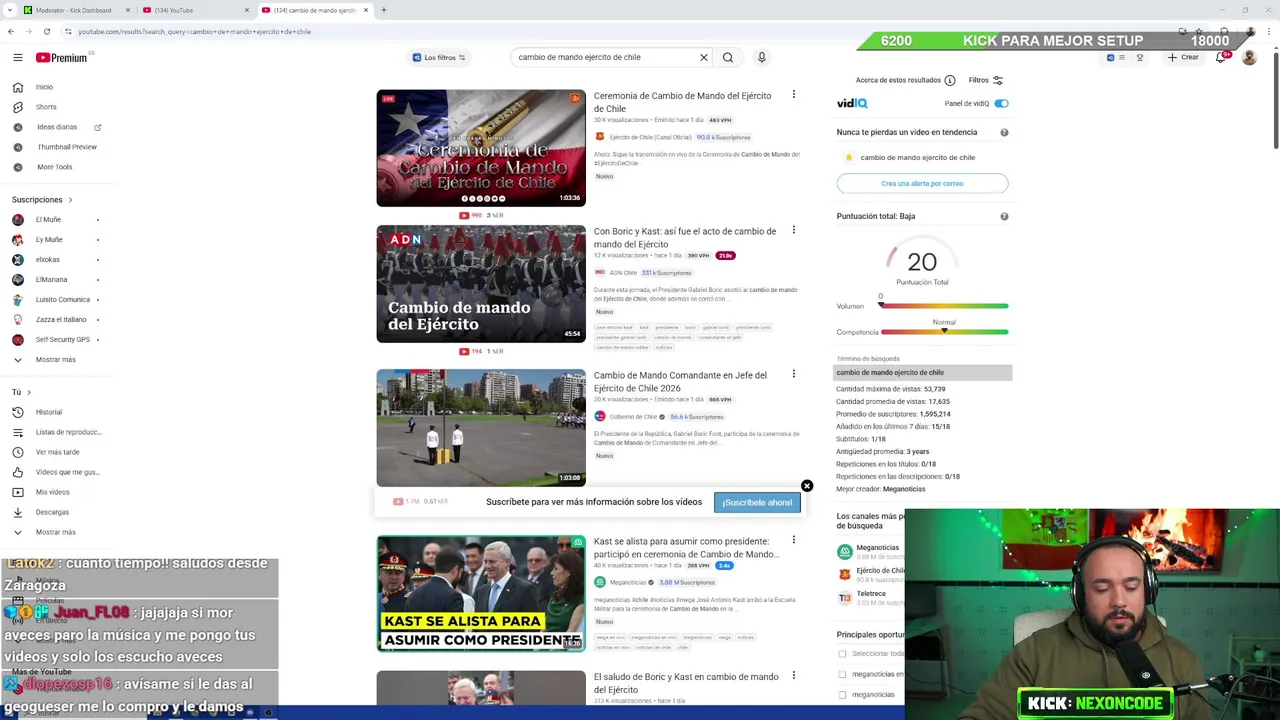Activate voice search microphone
The image size is (1280, 720).
[761, 57]
